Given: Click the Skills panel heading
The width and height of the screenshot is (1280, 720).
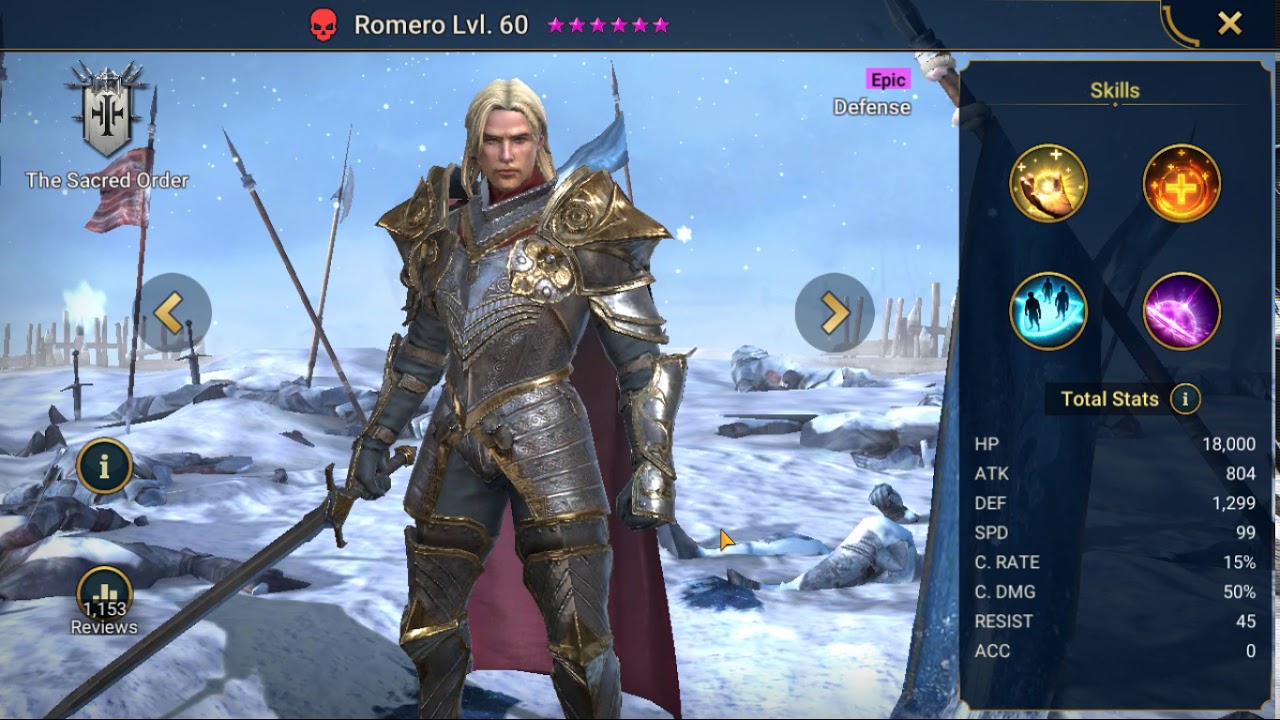Looking at the screenshot, I should [1114, 91].
